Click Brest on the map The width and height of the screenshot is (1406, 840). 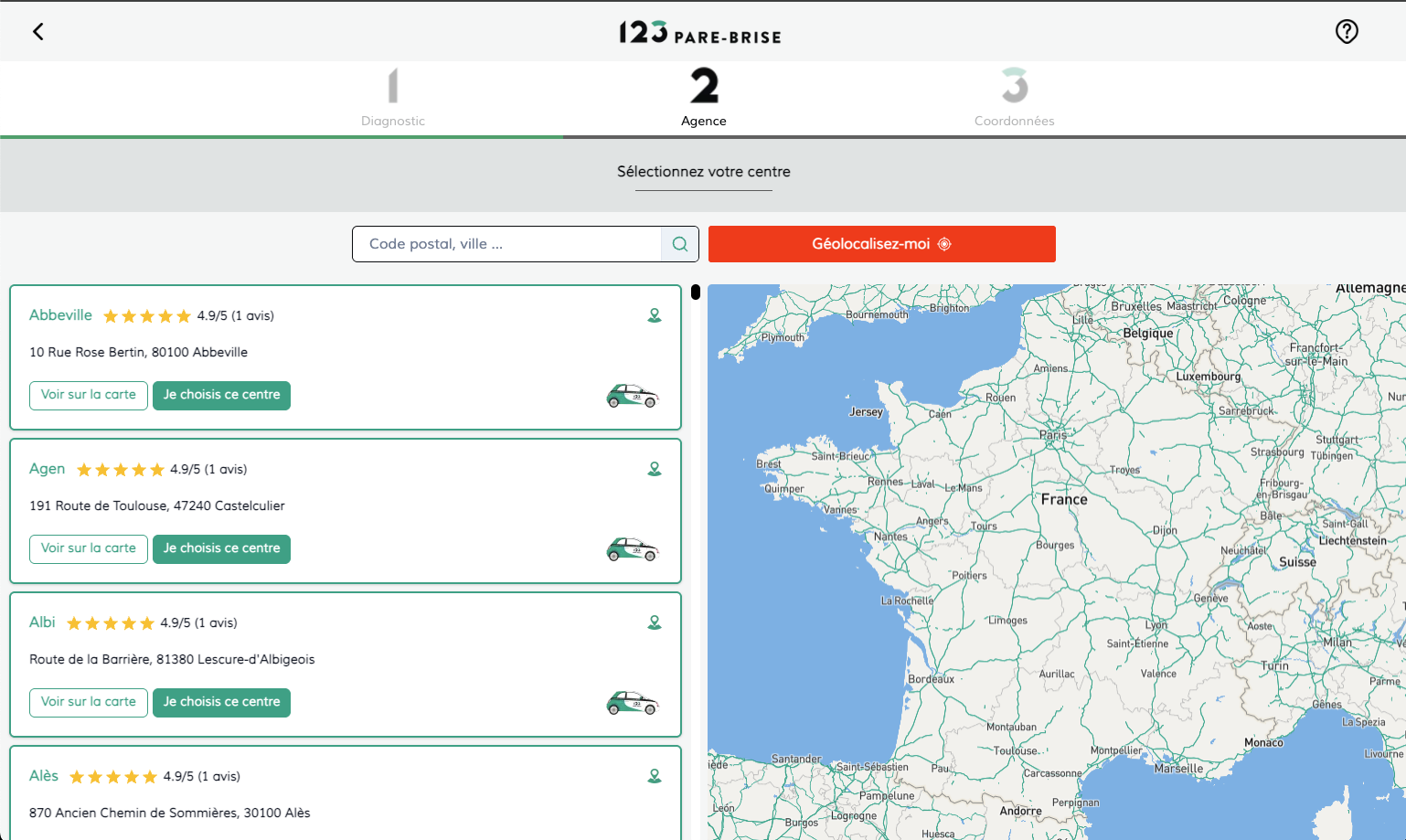[x=769, y=463]
